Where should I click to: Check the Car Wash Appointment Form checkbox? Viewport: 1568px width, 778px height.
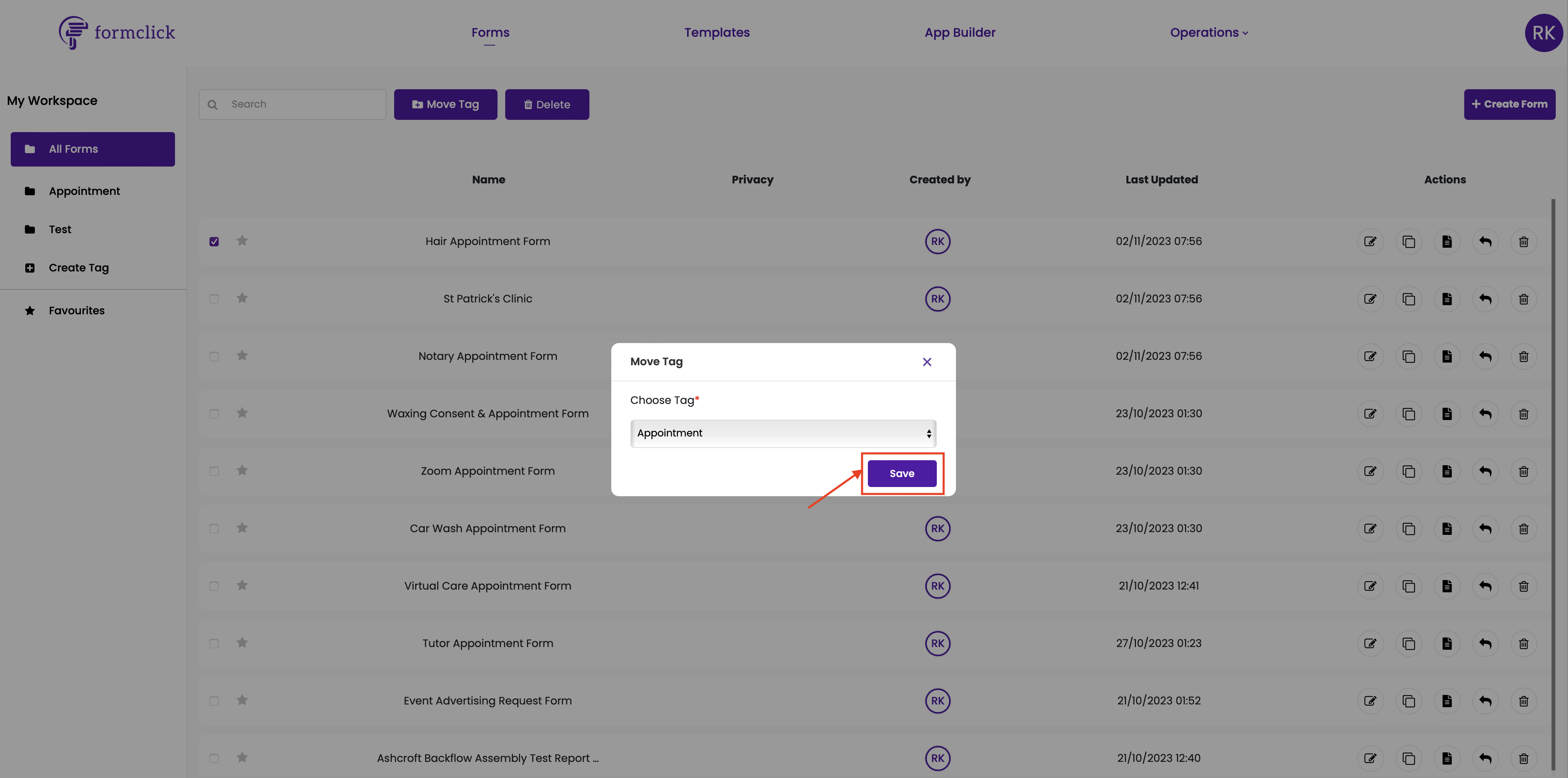[x=214, y=529]
